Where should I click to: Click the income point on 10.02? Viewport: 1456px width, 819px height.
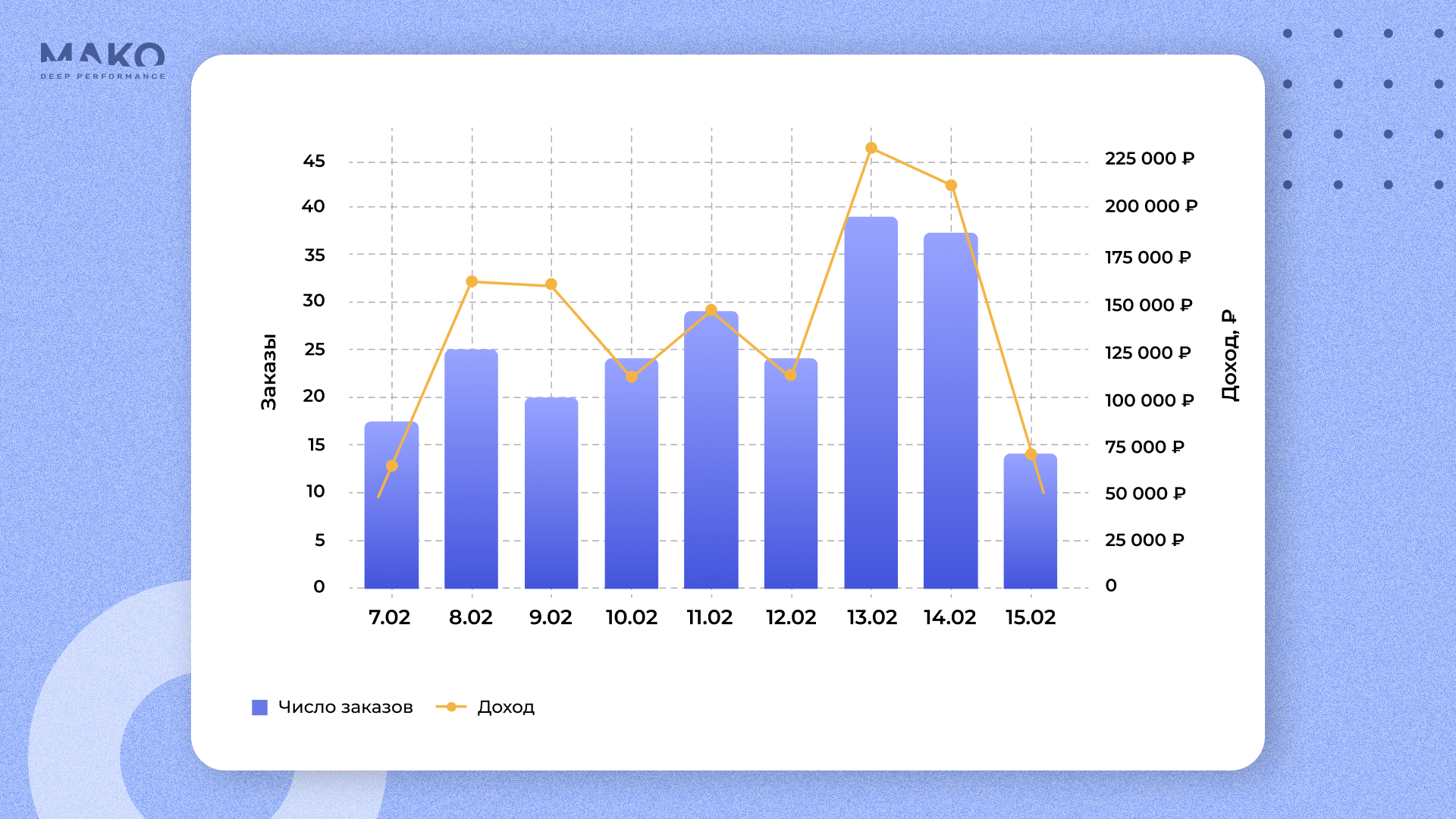tap(632, 377)
